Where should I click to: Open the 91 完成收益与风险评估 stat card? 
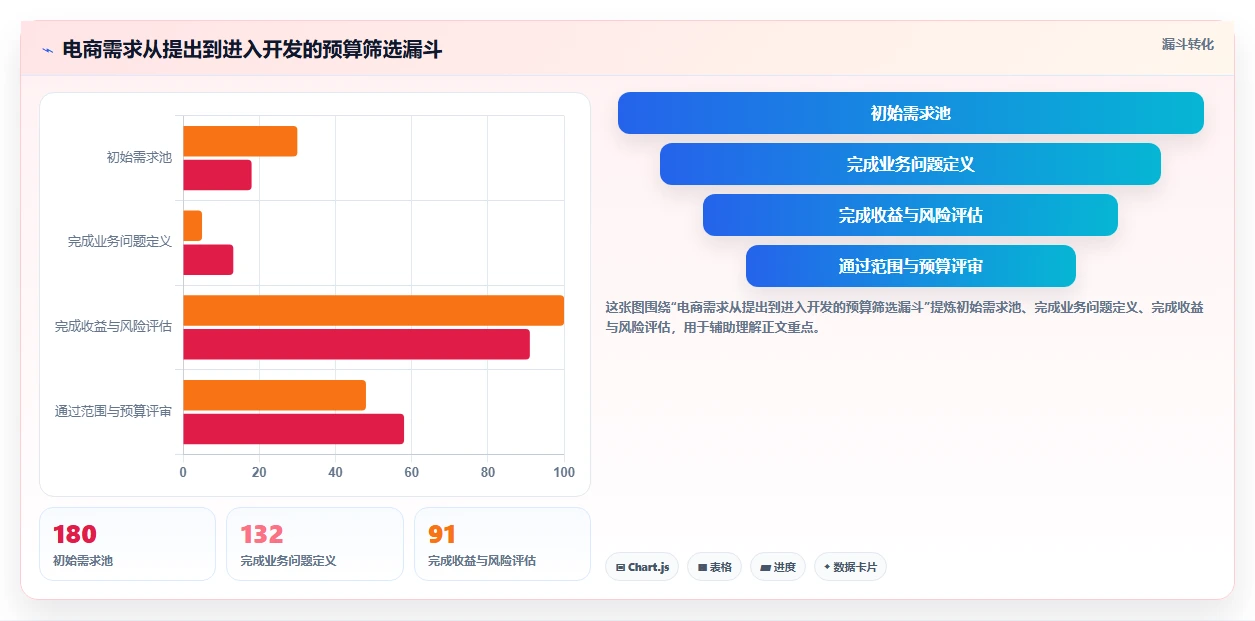pos(502,544)
